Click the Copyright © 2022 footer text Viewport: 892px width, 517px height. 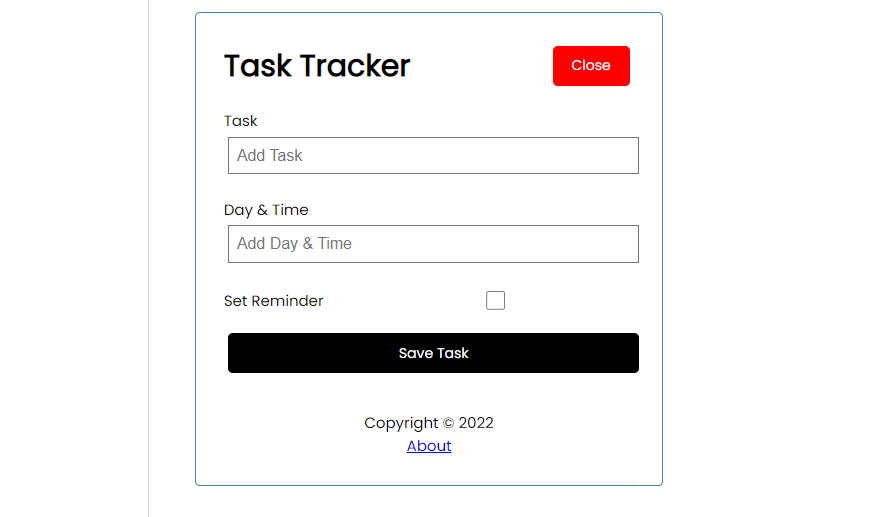click(x=429, y=423)
